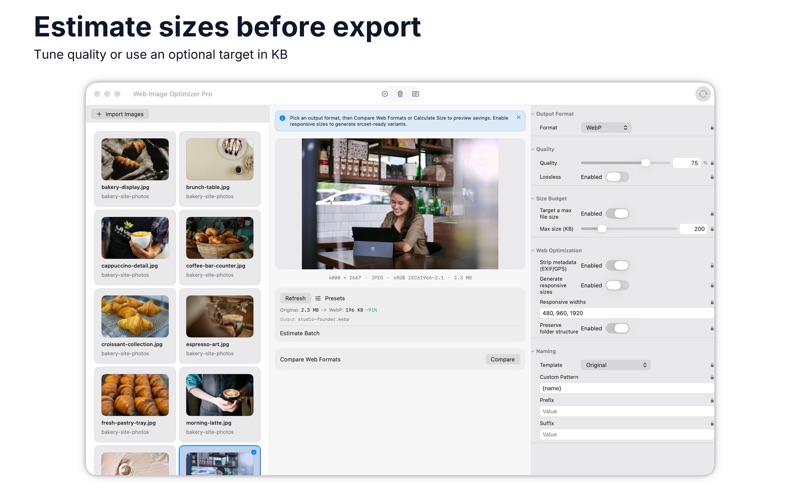This screenshot has height=500, width=800.
Task: Click the Responsive widths field
Action: [627, 313]
